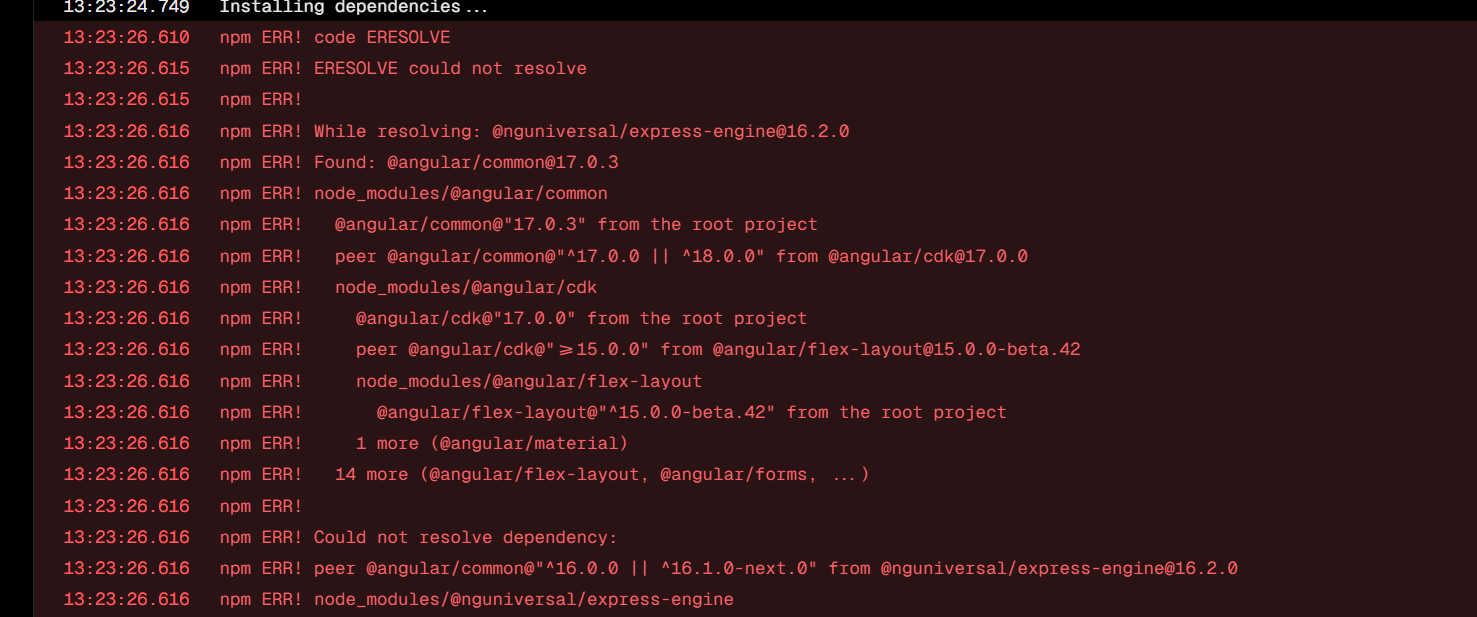Select @angular/cdk@"17.0.0" from root project line
The image size is (1477, 617).
click(x=580, y=318)
